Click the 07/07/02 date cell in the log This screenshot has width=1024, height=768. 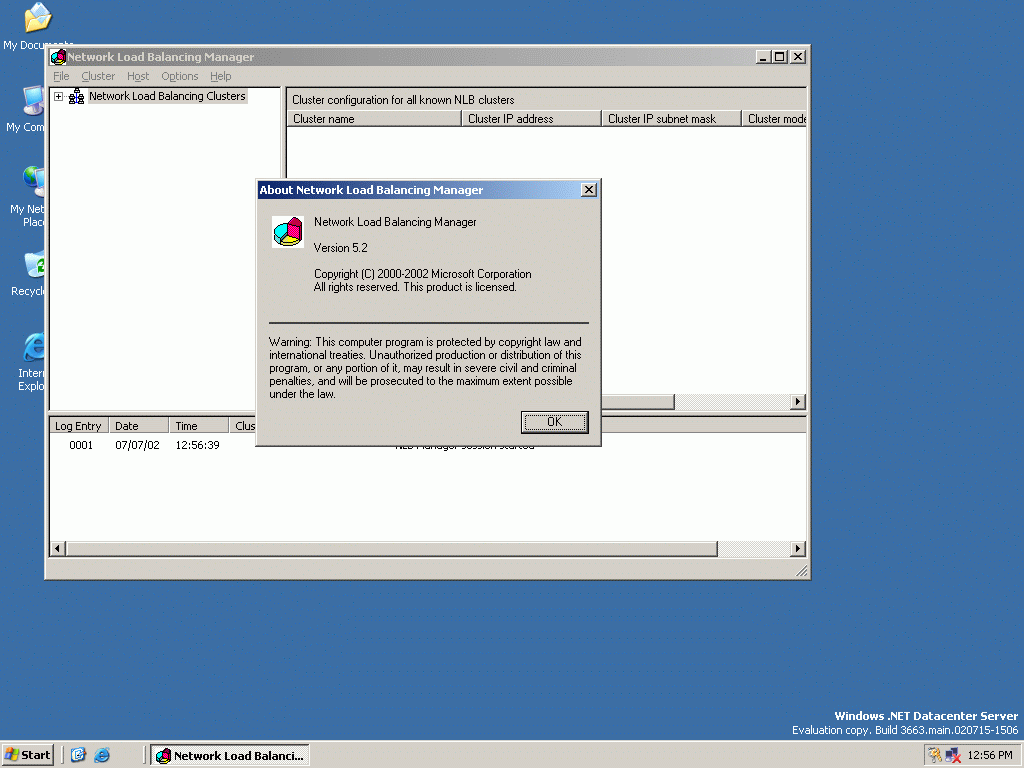tap(137, 445)
